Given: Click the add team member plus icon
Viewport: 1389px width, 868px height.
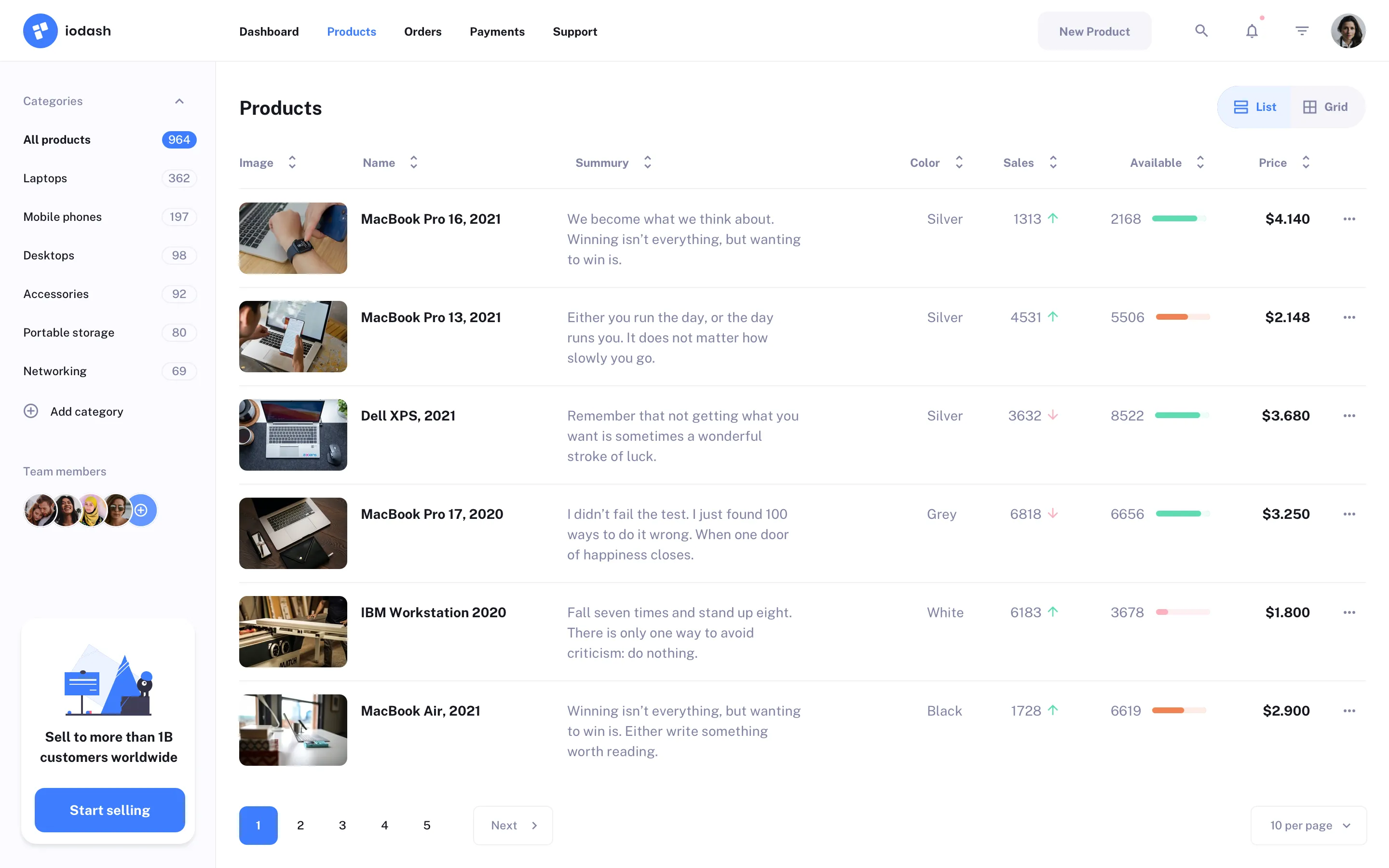Looking at the screenshot, I should tap(141, 510).
